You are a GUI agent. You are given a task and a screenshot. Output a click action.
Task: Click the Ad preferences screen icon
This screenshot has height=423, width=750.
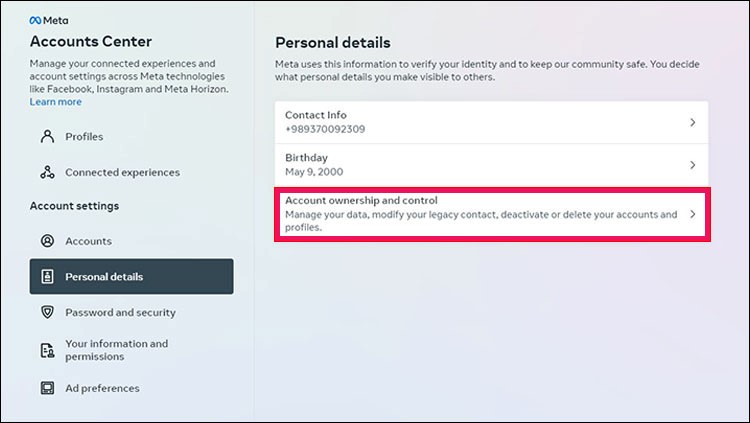click(x=47, y=388)
